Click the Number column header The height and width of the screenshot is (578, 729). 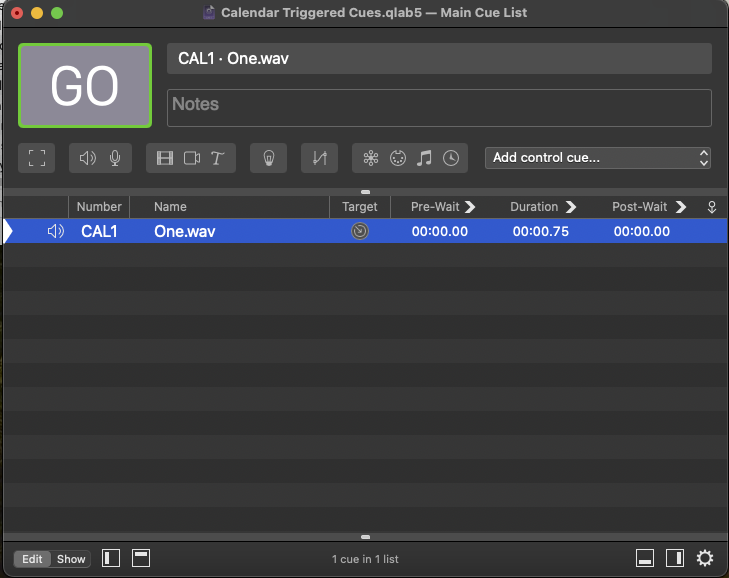point(99,207)
